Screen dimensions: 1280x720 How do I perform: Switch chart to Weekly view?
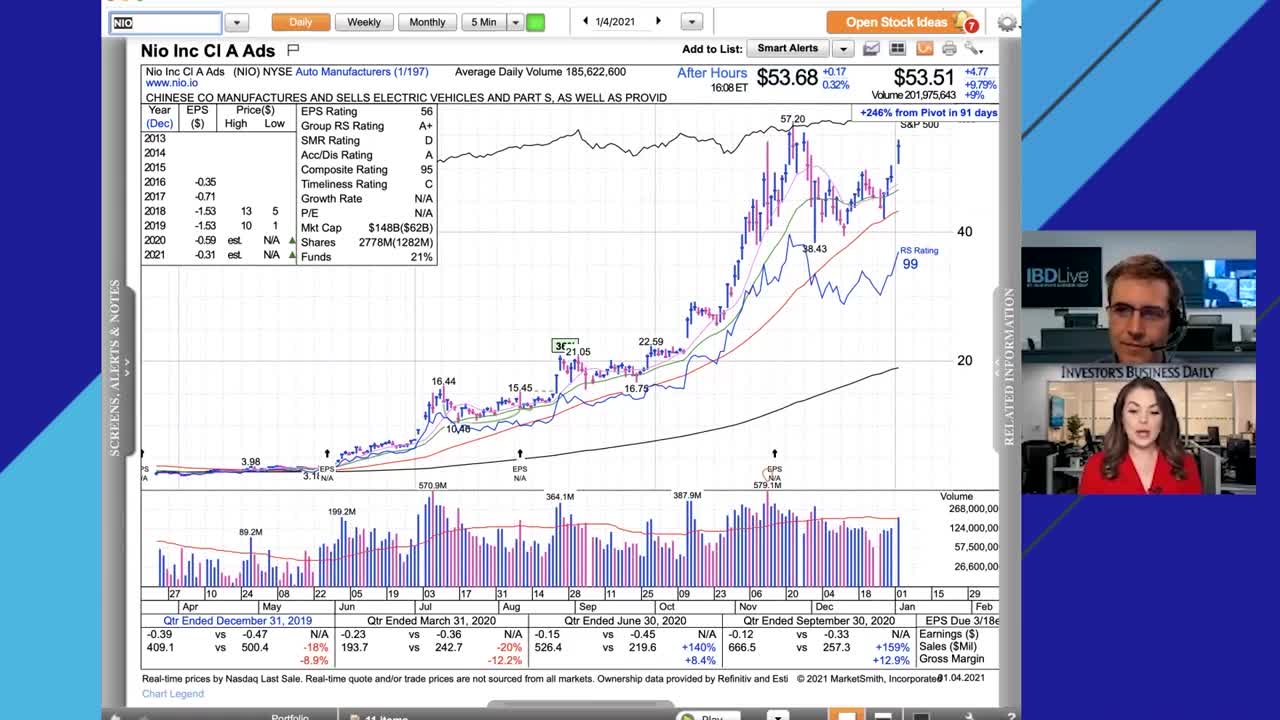tap(363, 22)
